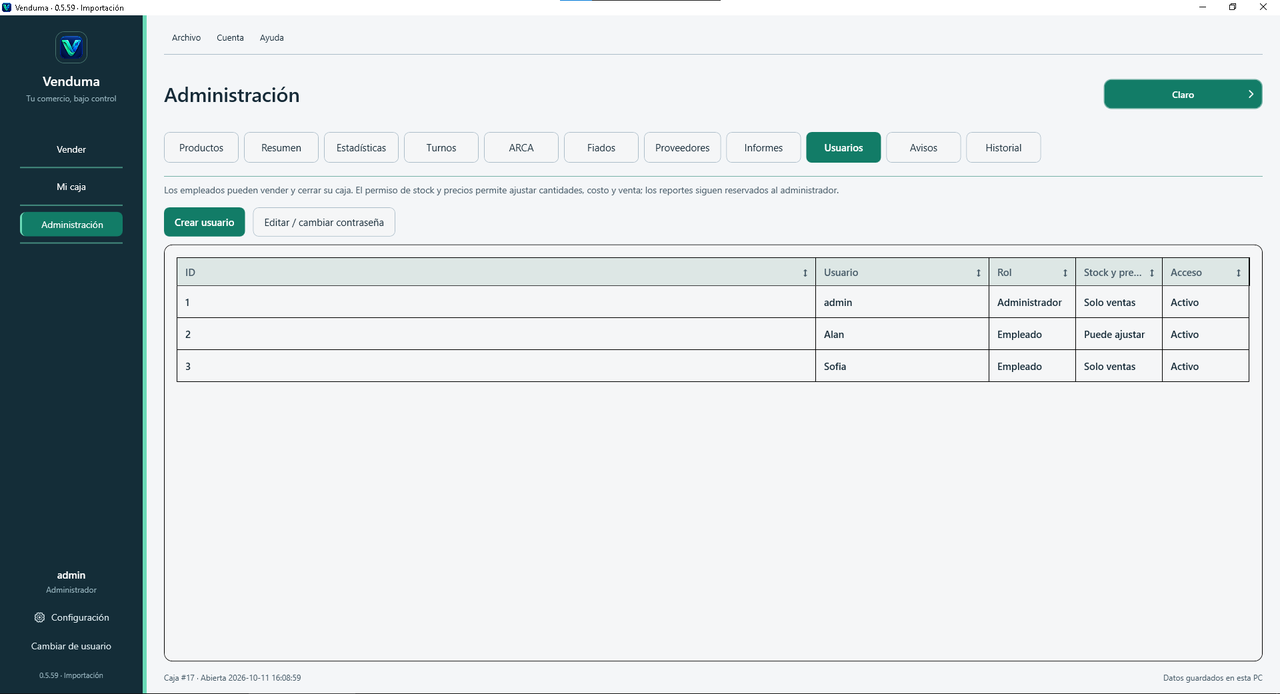
Task: Open the Cuenta menu
Action: pos(230,38)
